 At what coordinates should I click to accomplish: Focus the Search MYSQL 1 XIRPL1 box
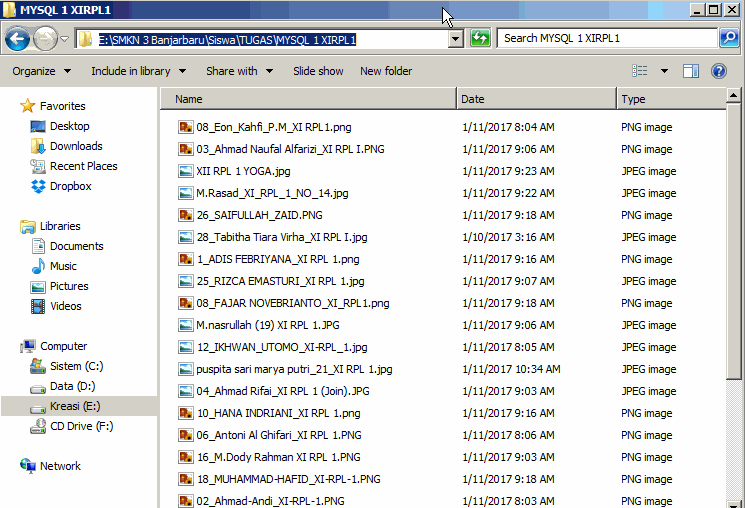click(607, 38)
